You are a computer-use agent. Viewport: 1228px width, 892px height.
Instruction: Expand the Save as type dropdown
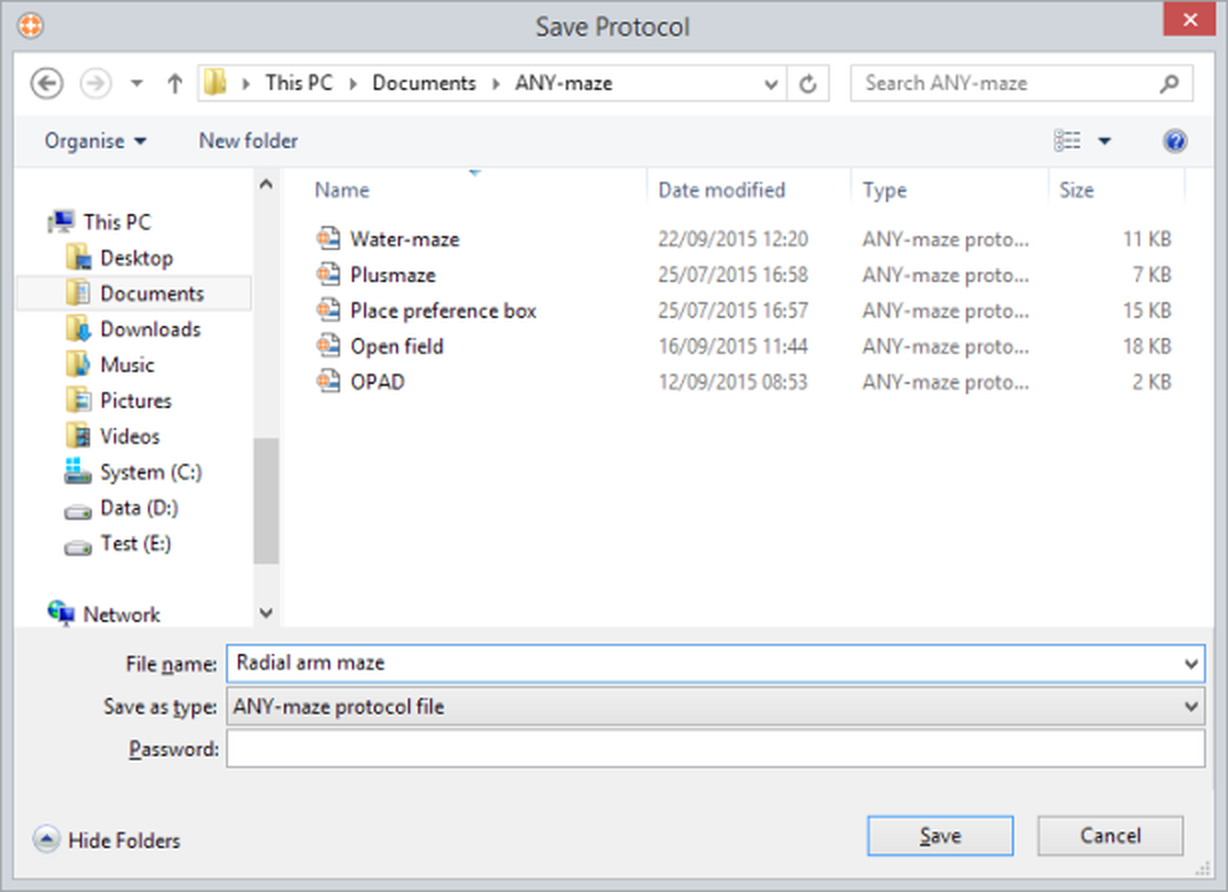pyautogui.click(x=1190, y=707)
